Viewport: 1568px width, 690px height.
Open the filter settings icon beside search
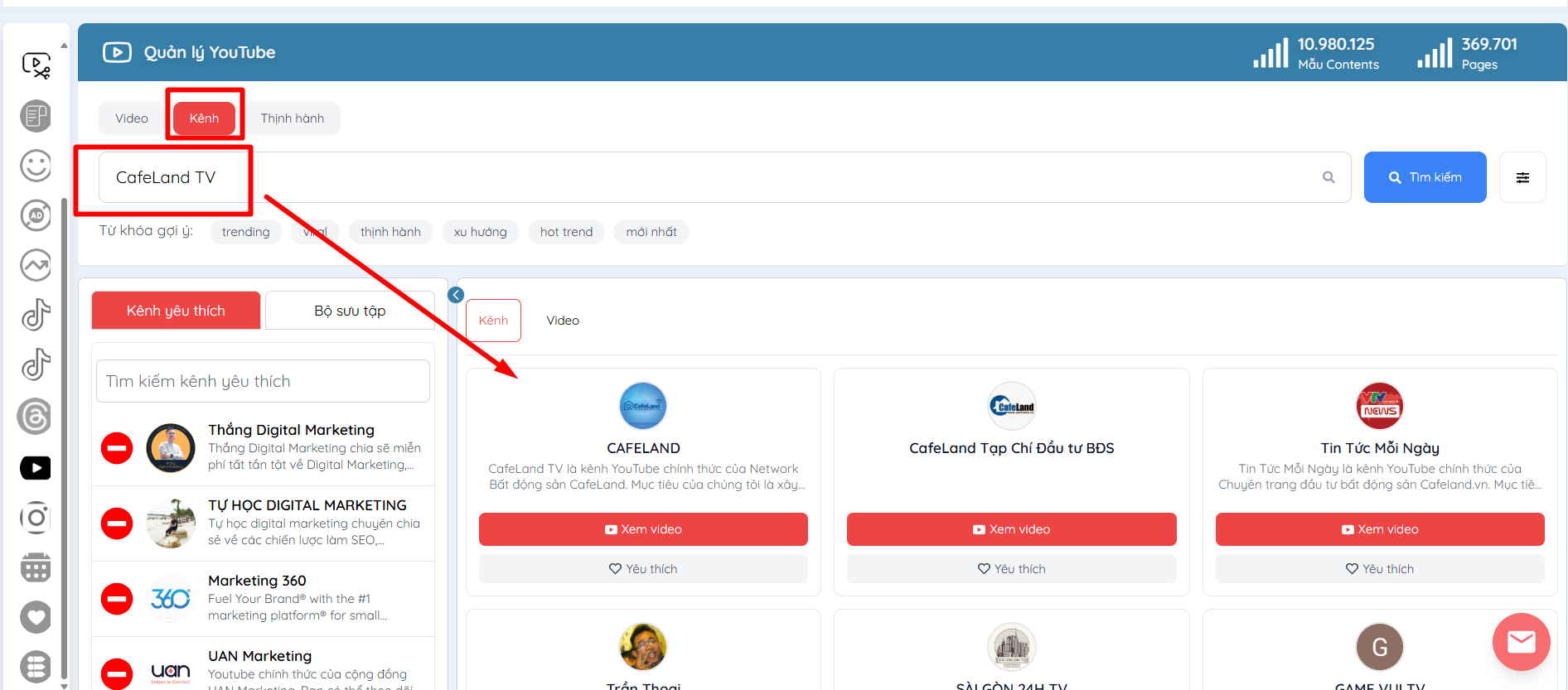(x=1522, y=177)
